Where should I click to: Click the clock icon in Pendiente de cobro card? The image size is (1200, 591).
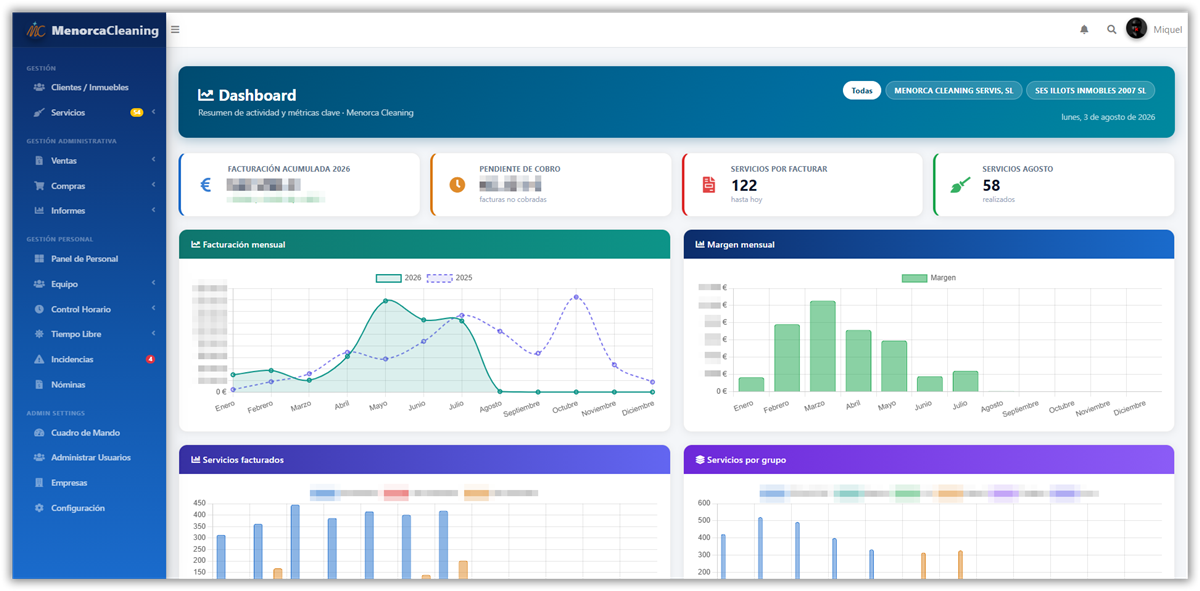point(457,185)
